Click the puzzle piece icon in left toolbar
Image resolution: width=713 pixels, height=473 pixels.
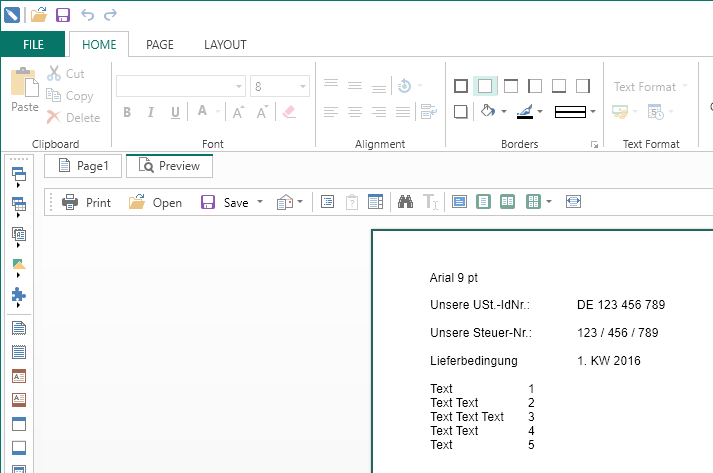[19, 297]
